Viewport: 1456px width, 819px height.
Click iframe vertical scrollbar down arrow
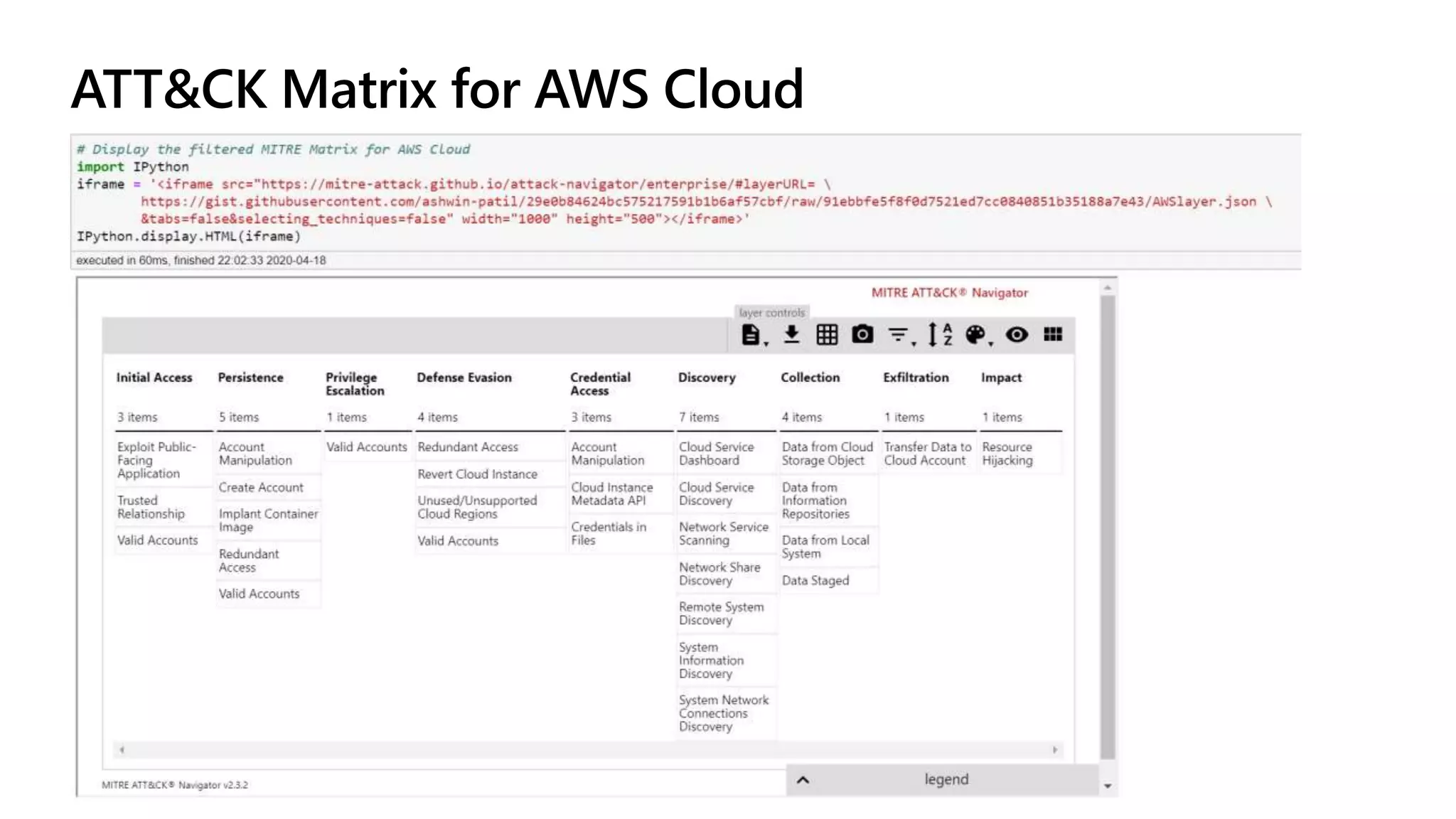[x=1108, y=786]
